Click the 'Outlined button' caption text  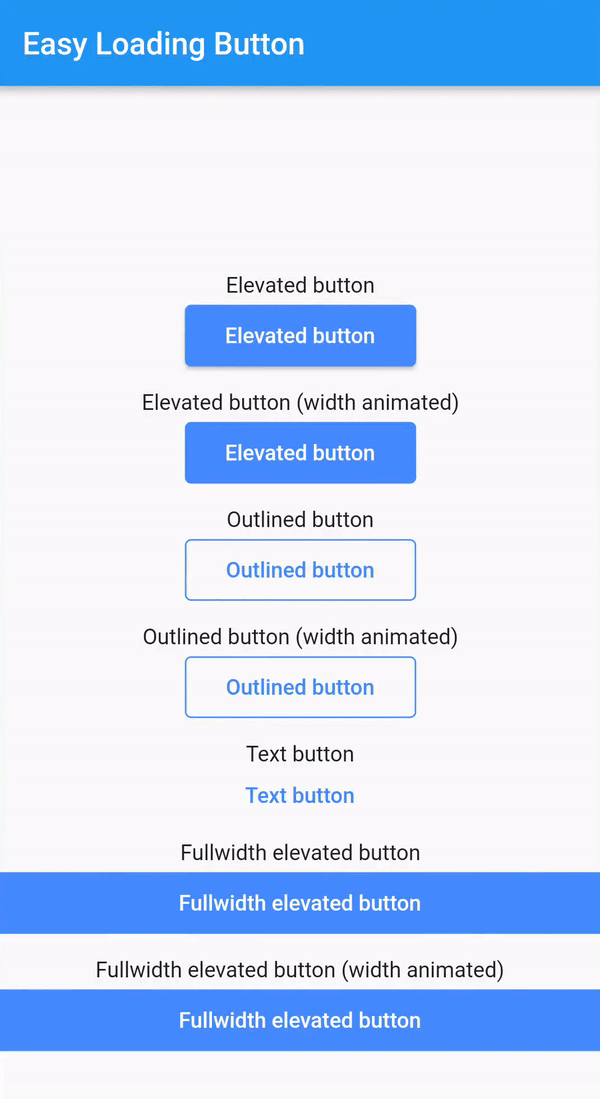[x=300, y=519]
